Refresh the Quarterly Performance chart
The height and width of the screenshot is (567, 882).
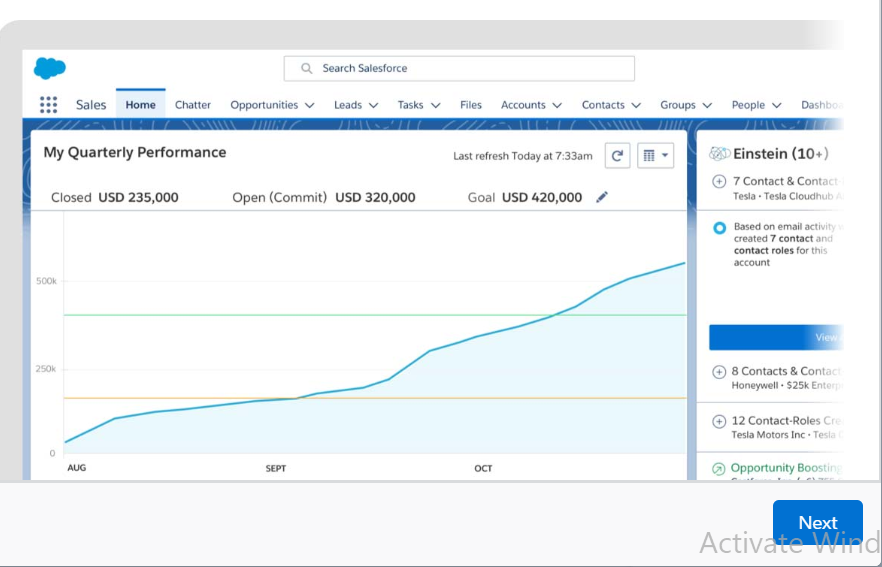617,155
